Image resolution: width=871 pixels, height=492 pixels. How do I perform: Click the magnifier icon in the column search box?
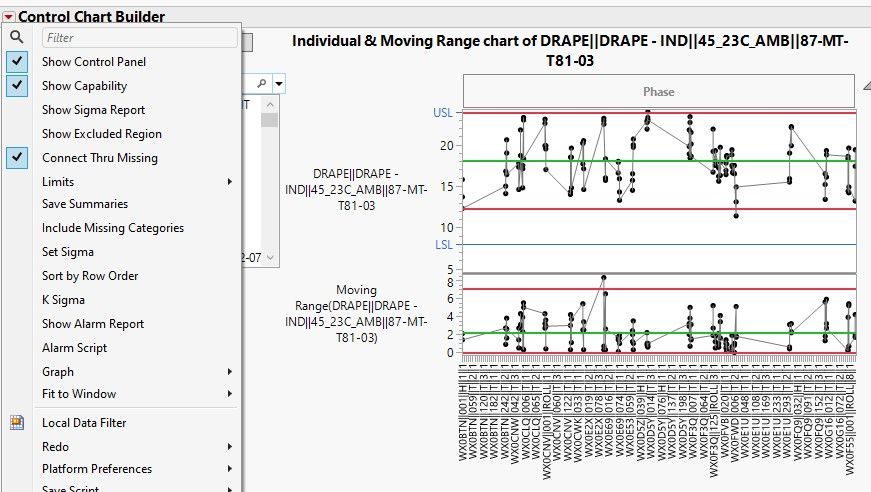coord(262,84)
